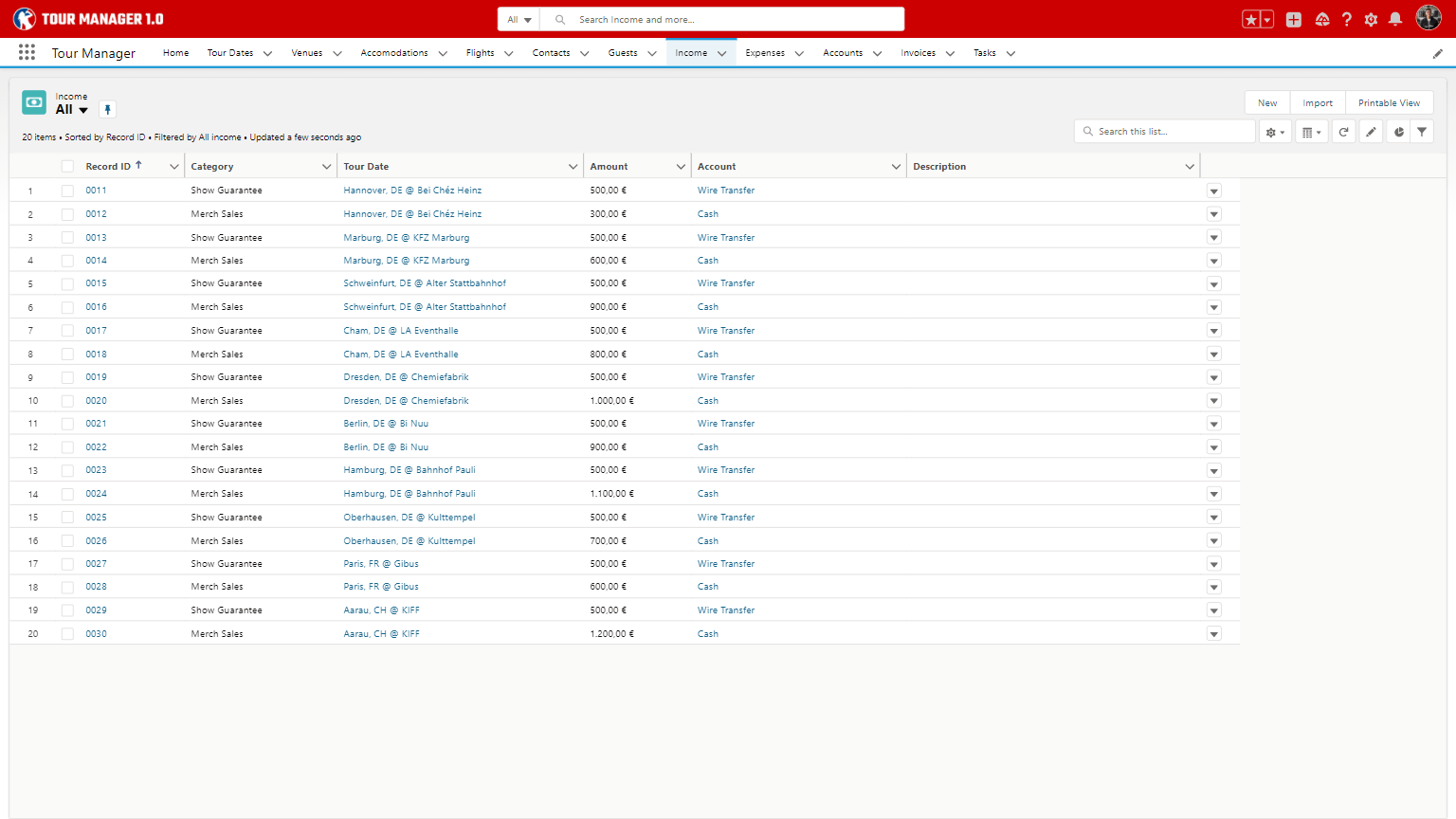Switch to the Expenses tab
Viewport: 1456px width, 819px height.
tap(764, 53)
